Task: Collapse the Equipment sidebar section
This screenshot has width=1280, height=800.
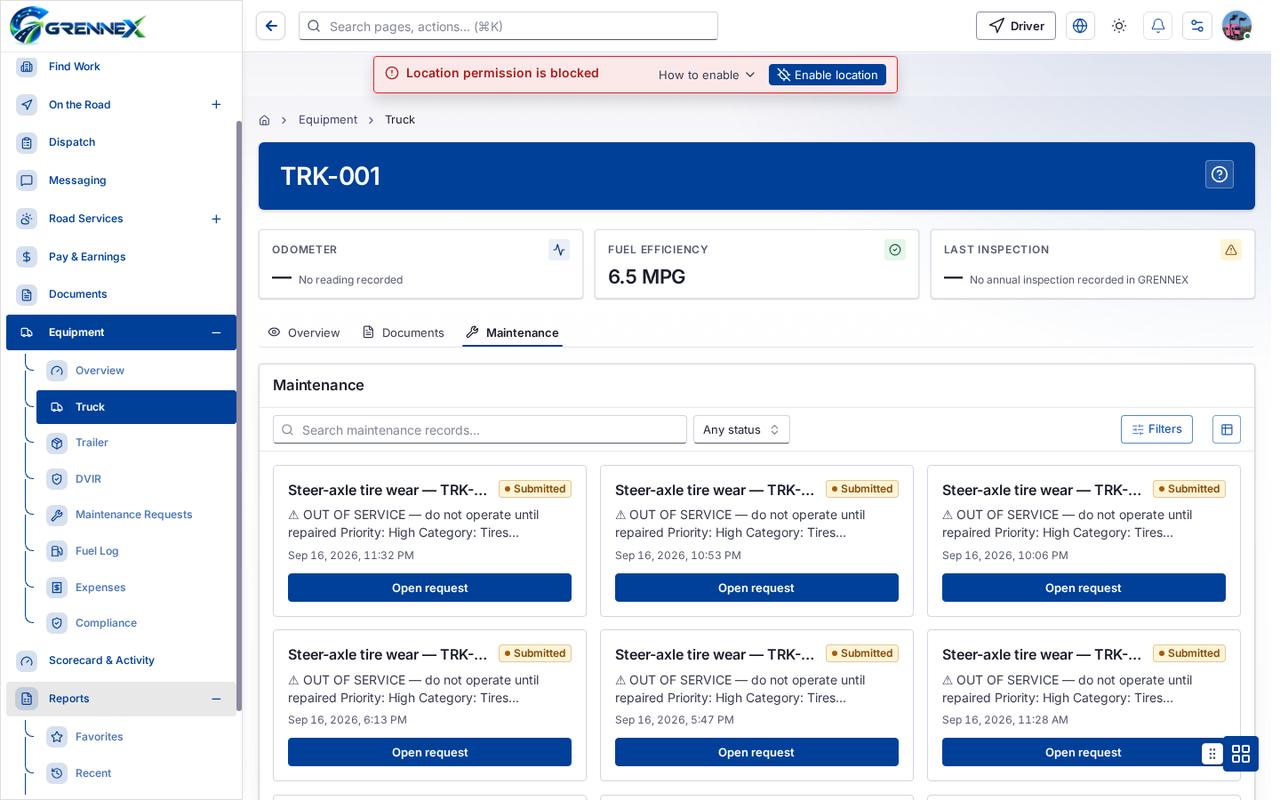Action: (x=216, y=332)
